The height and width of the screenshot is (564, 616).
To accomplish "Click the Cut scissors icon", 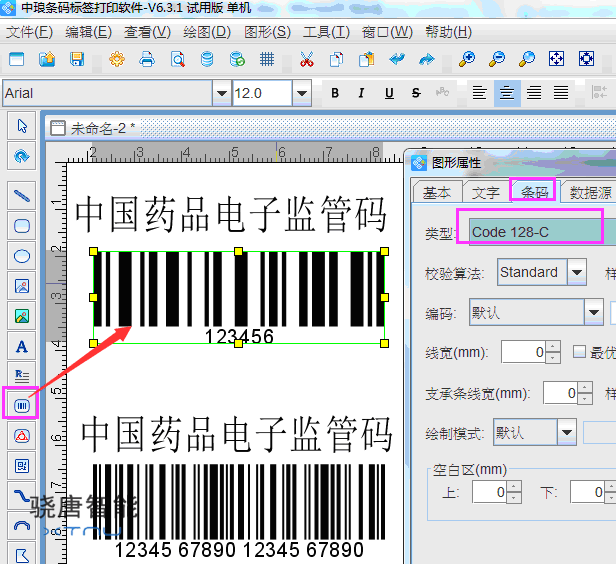I will pyautogui.click(x=307, y=59).
